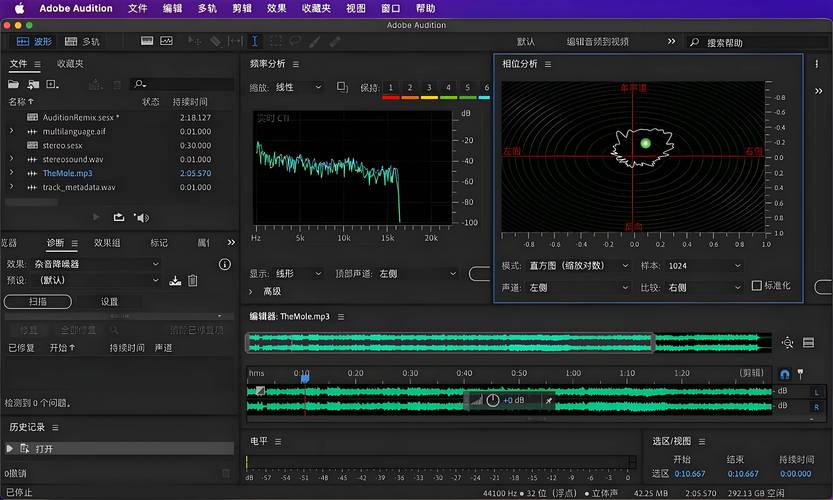Show the spectral frequency display
This screenshot has width=833, height=500.
[146, 42]
